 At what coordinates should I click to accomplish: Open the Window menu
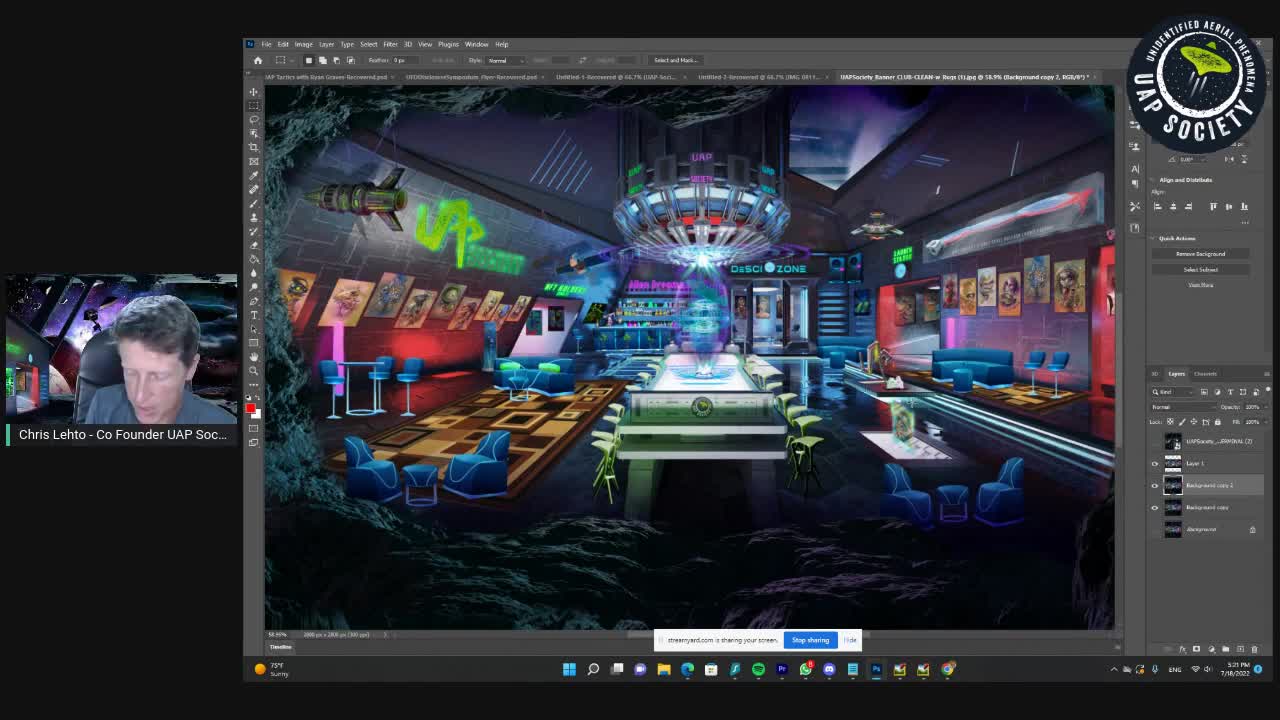click(476, 44)
